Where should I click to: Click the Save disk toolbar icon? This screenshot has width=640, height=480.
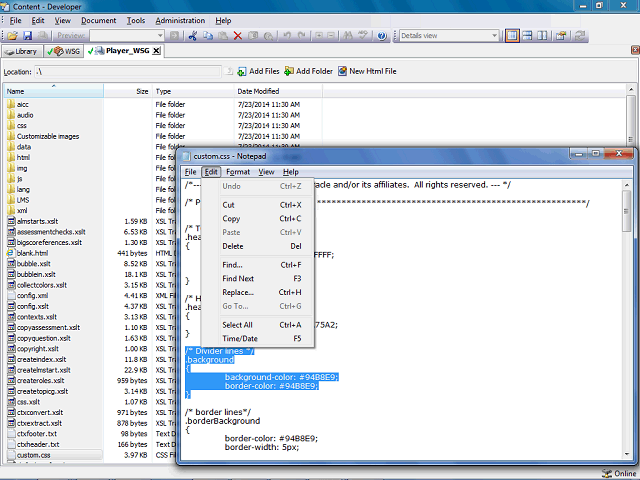point(27,36)
